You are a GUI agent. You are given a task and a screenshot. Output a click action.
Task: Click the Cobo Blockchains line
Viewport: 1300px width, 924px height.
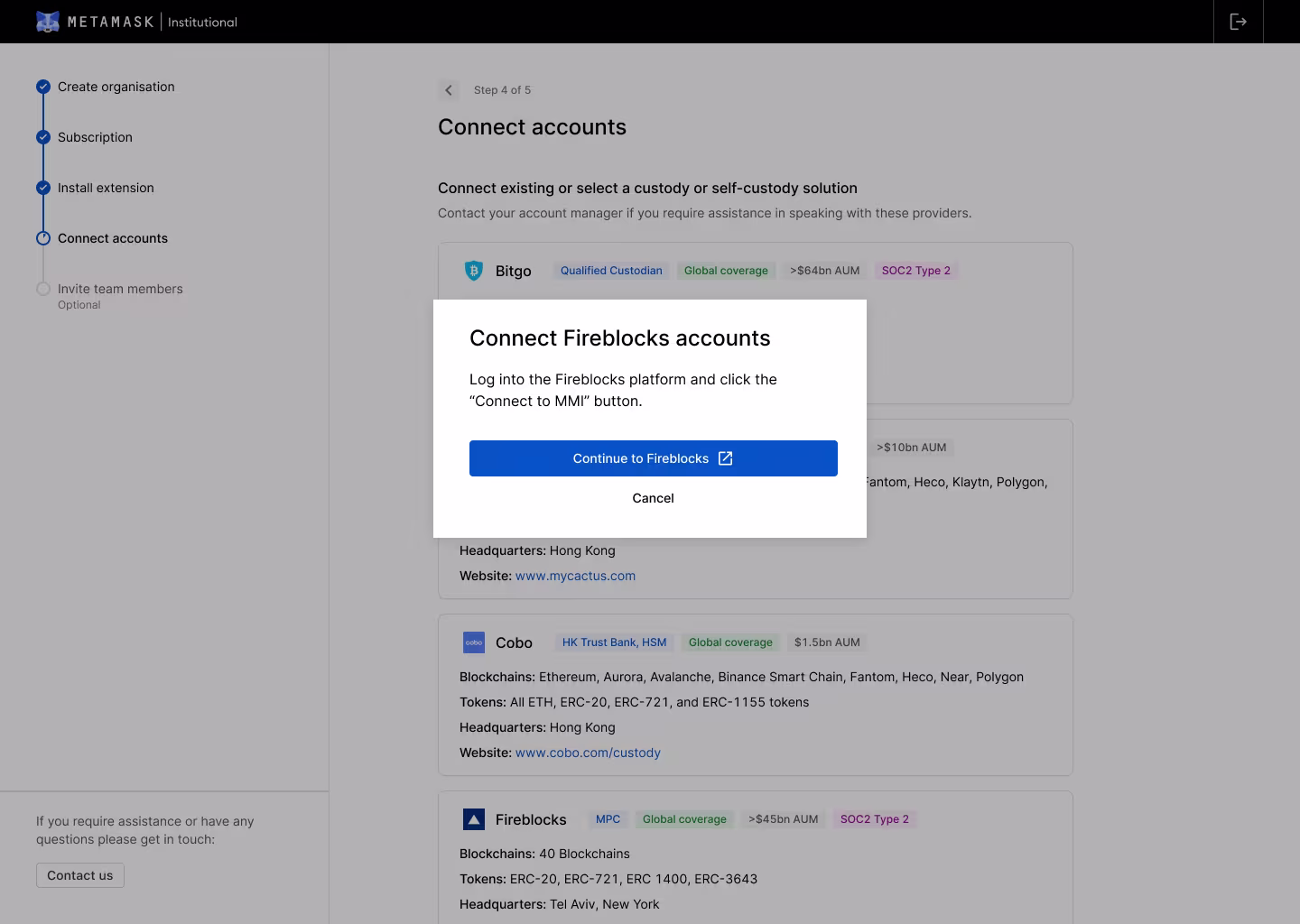tap(741, 677)
